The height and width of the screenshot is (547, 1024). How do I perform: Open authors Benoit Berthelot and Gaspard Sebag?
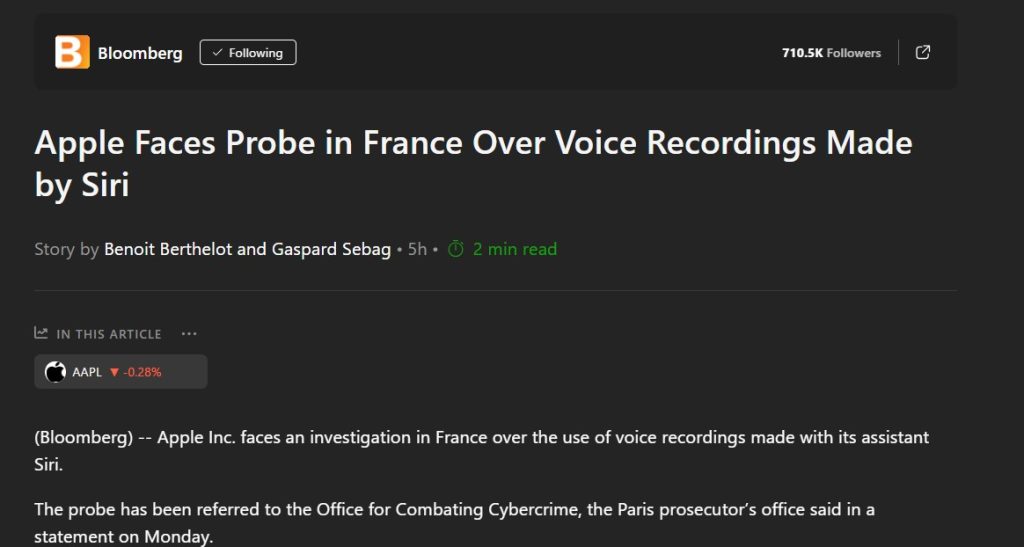[247, 249]
